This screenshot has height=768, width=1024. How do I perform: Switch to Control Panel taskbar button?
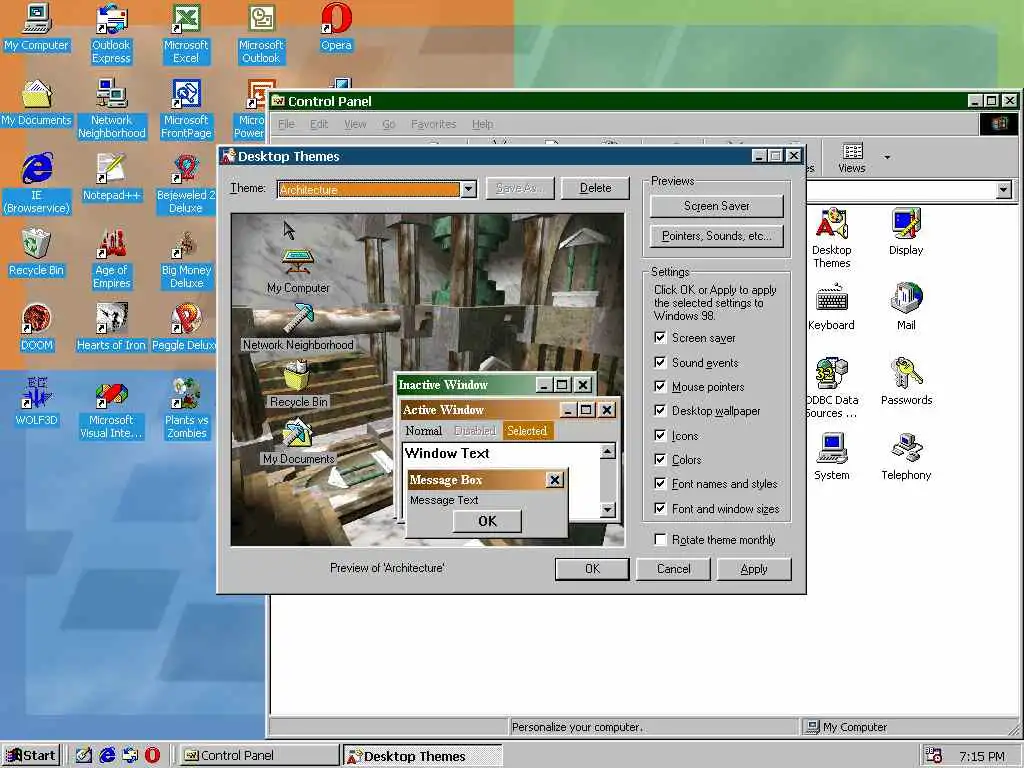259,756
